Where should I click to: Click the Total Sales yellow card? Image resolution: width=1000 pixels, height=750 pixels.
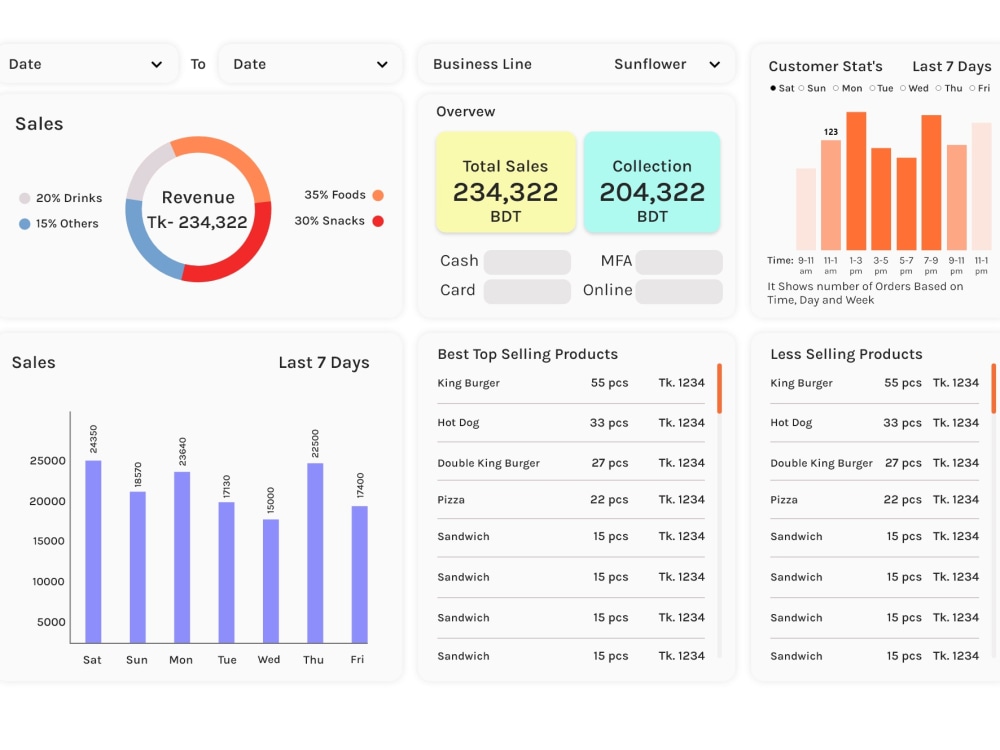point(506,182)
